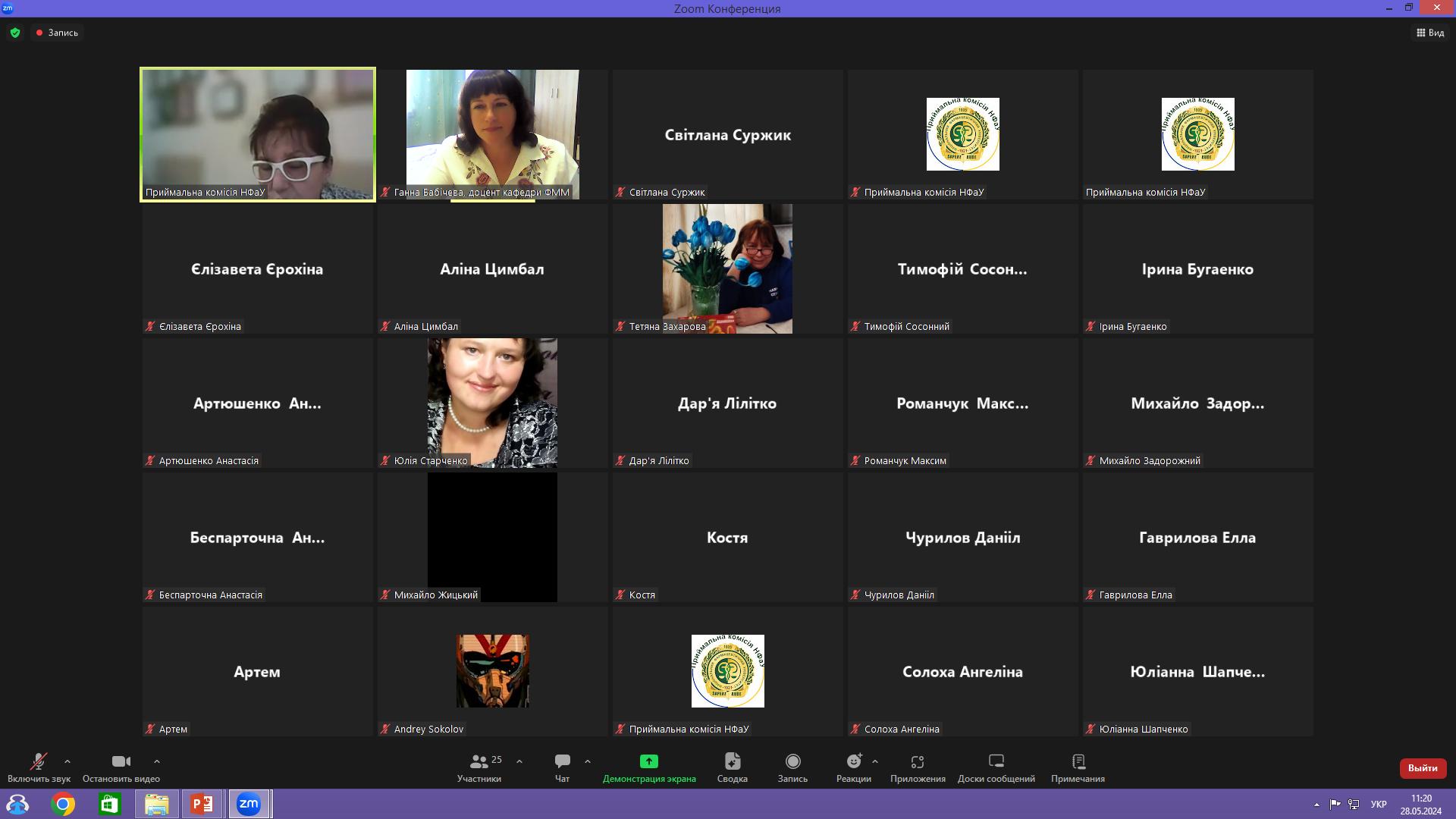Screen dimensions: 1456x819
Task: Click the Чурилов Данііл name label
Action: pos(899,595)
